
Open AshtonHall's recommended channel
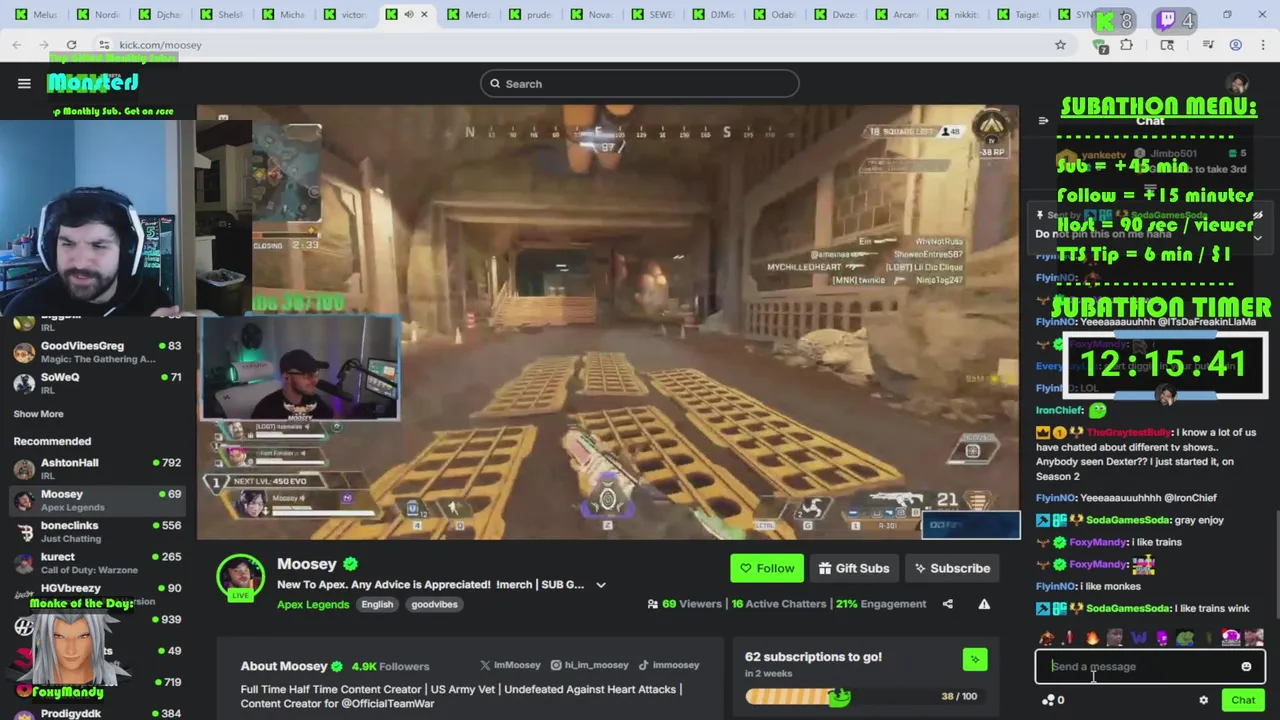[x=98, y=468]
